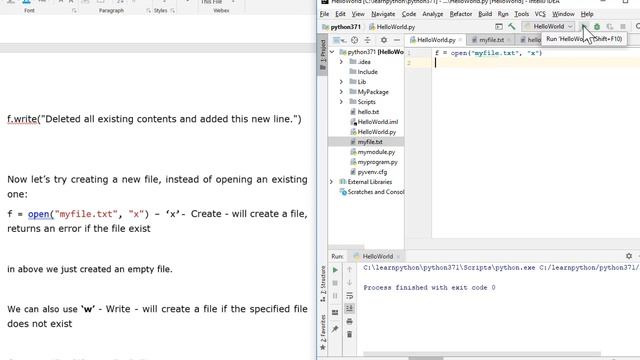Open the Analyze menu
This screenshot has height=360, width=640.
[433, 14]
